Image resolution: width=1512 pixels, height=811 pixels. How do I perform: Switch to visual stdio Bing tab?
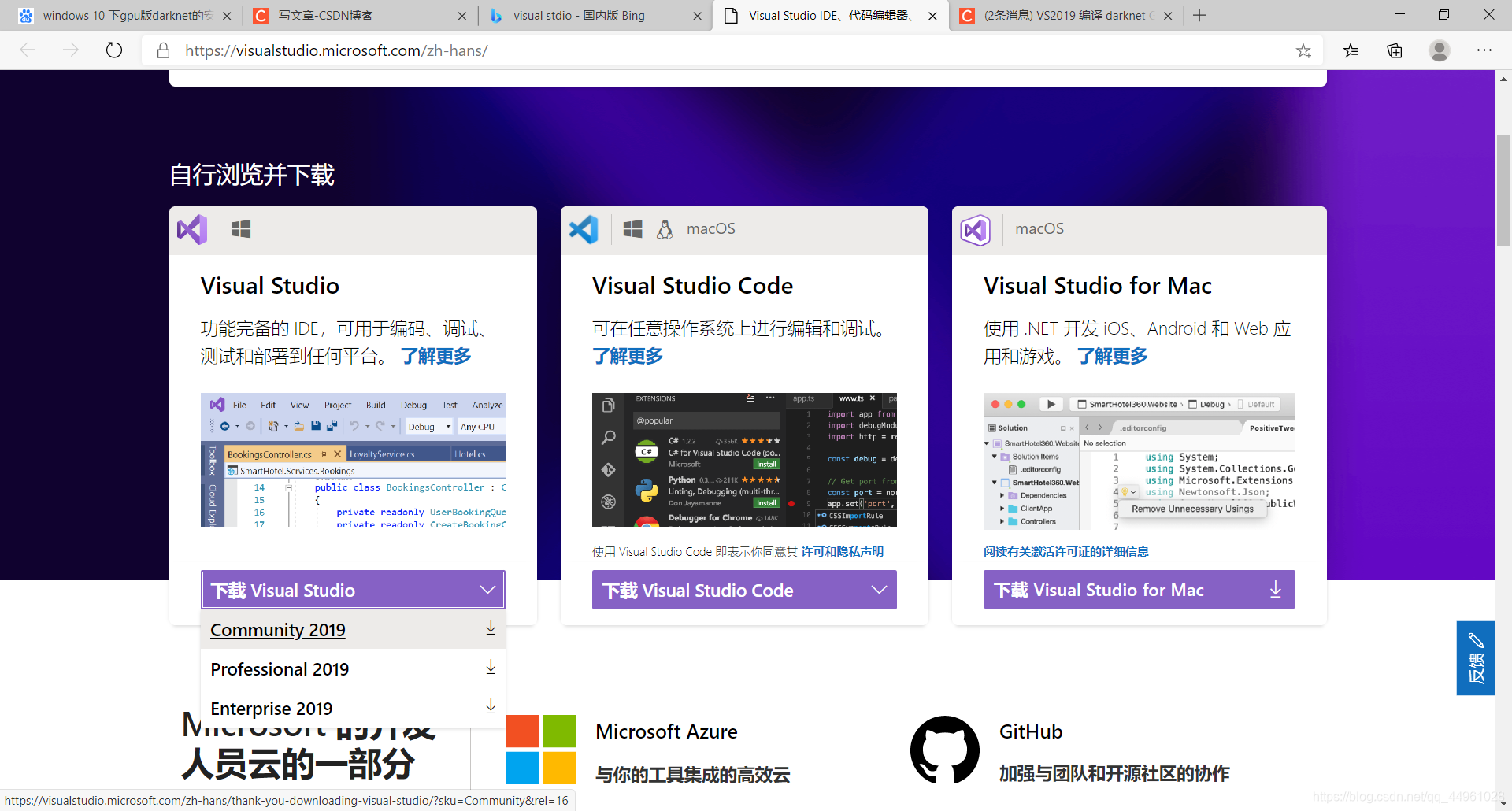(x=595, y=16)
